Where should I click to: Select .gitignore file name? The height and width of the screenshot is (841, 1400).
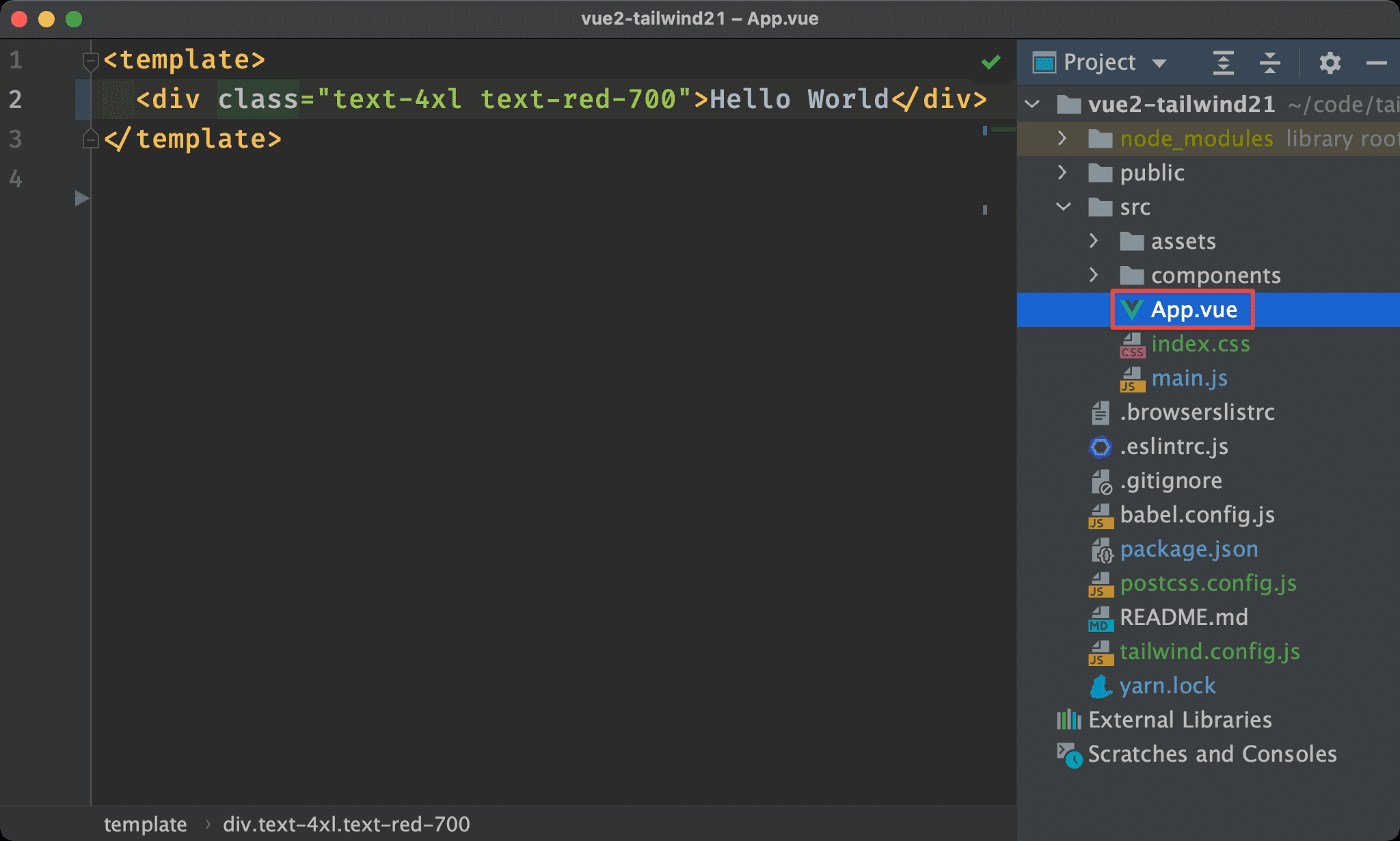click(1171, 481)
